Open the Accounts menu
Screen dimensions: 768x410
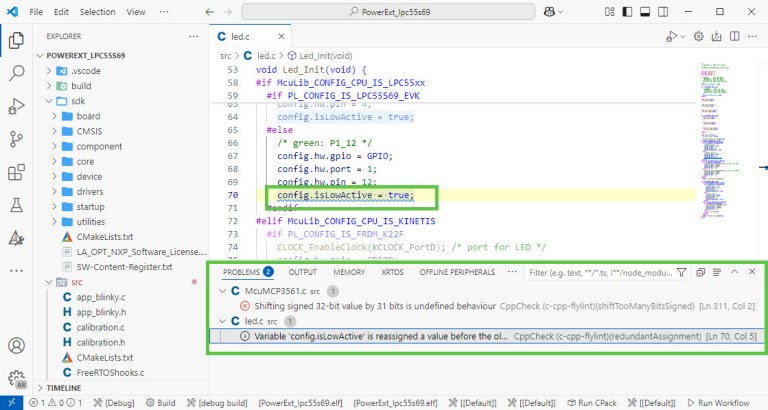coord(16,345)
